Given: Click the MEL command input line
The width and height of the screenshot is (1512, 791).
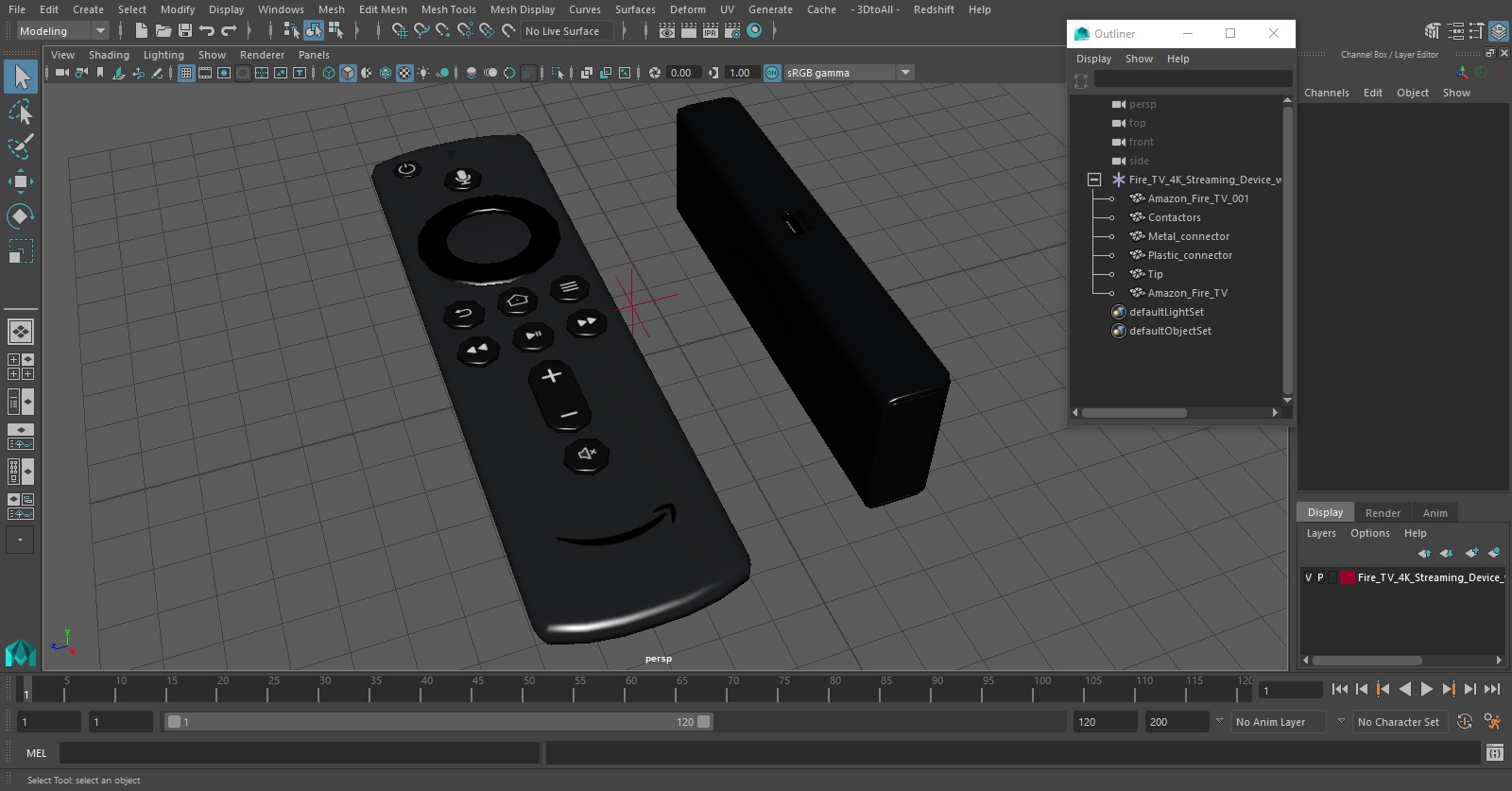Looking at the screenshot, I should (x=300, y=753).
